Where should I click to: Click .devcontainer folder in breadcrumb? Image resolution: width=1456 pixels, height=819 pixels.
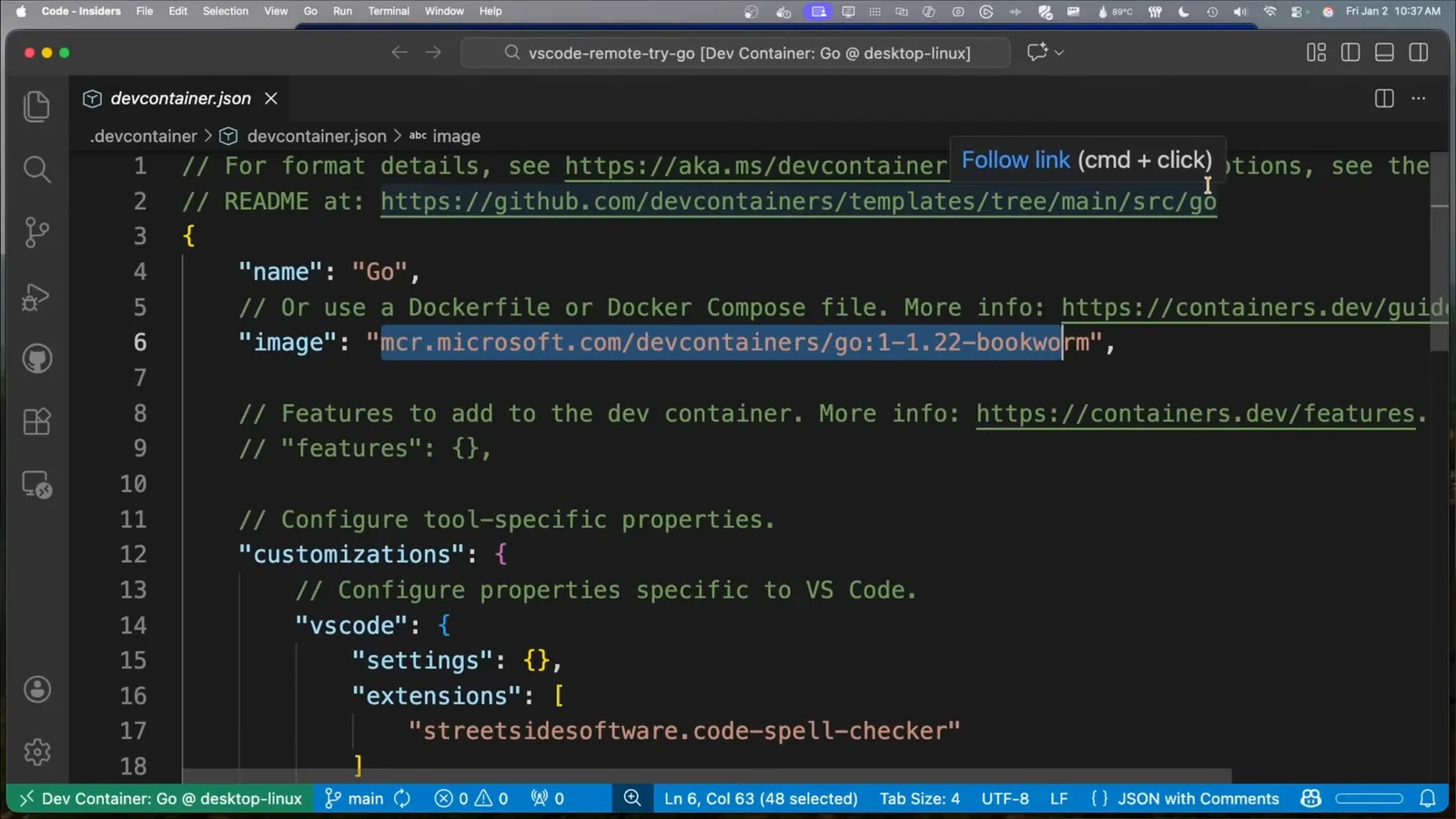click(x=144, y=136)
